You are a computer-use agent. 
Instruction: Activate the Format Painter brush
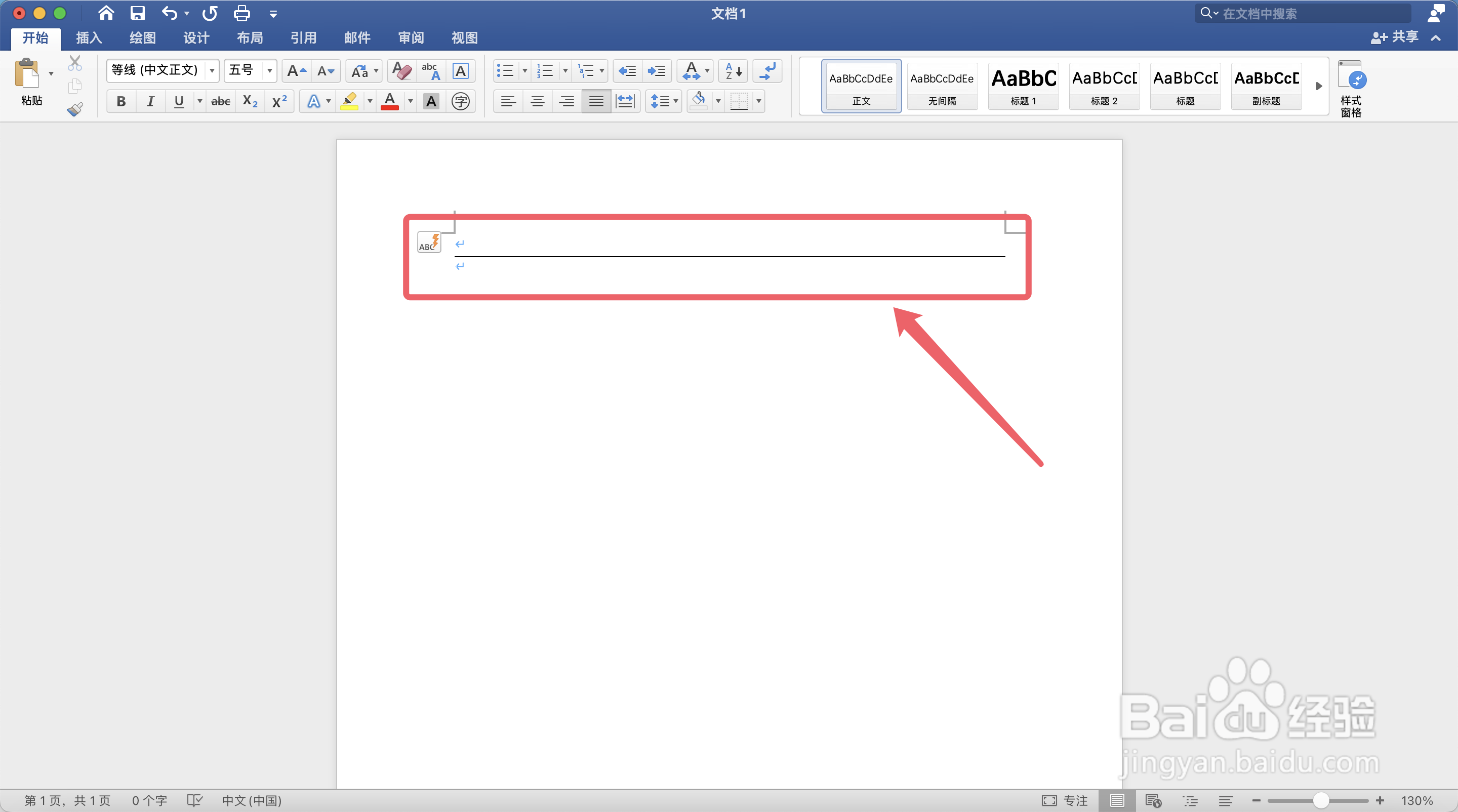pyautogui.click(x=75, y=109)
